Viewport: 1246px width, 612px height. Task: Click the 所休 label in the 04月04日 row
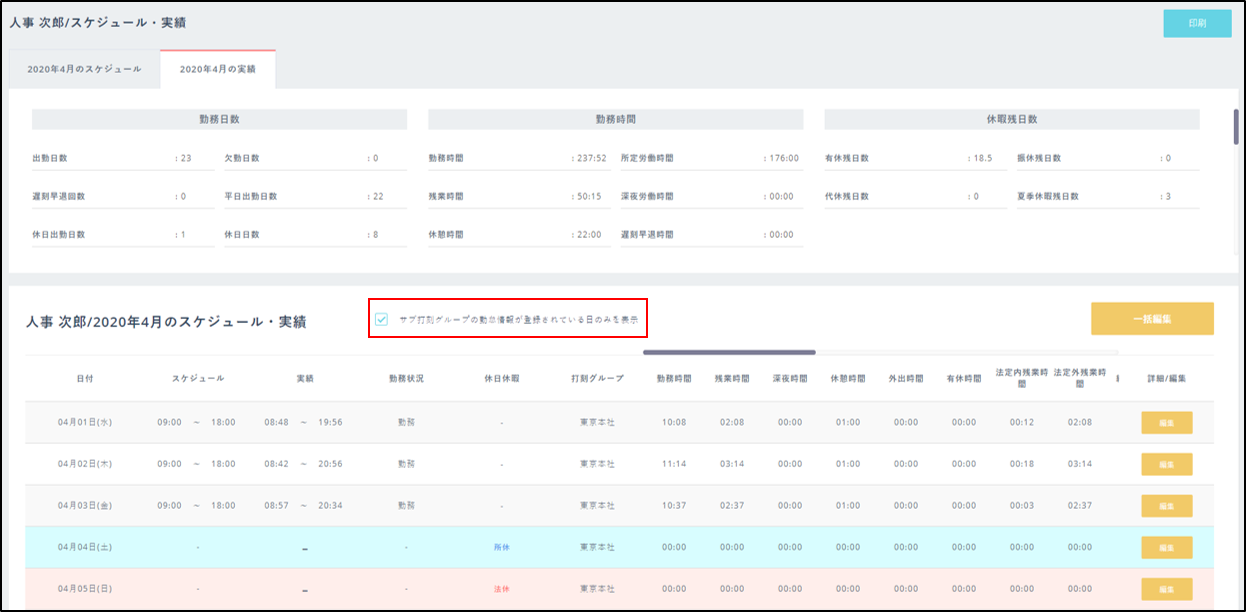click(x=501, y=547)
